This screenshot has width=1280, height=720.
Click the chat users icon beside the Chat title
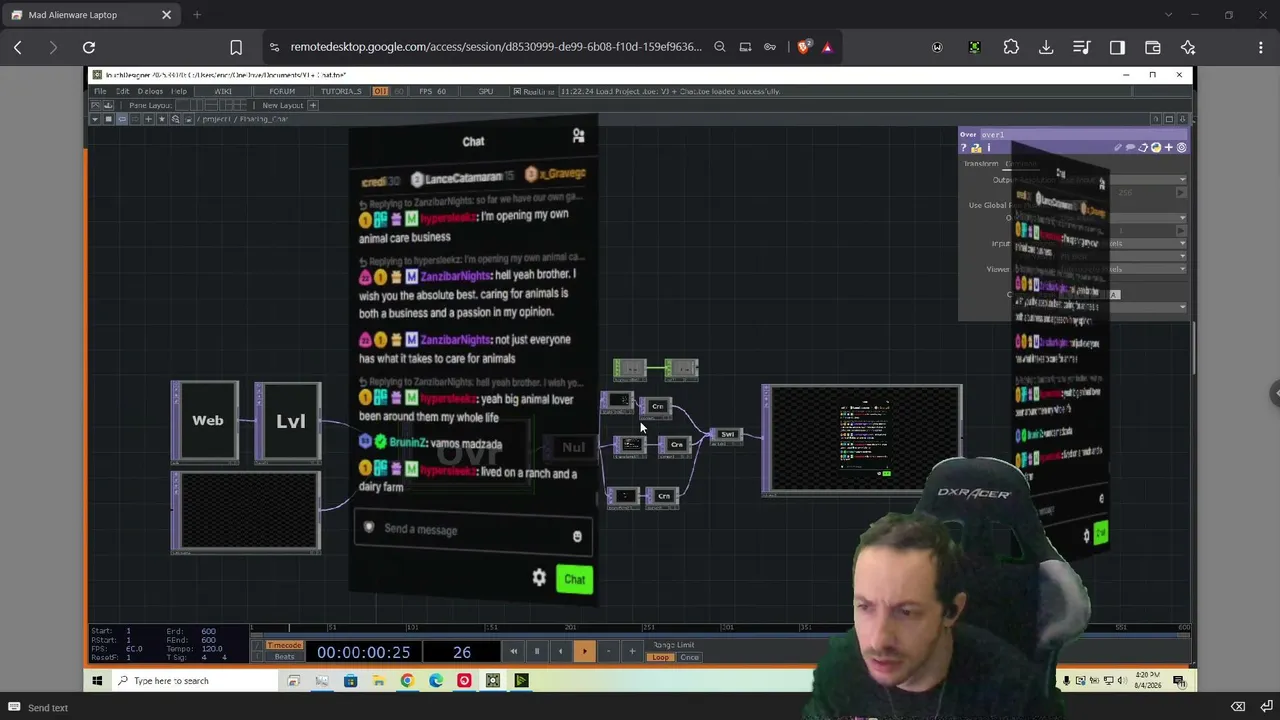click(578, 136)
